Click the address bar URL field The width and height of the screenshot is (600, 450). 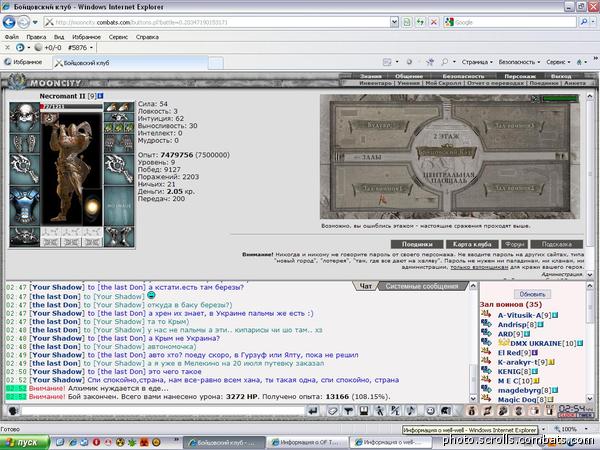point(218,22)
